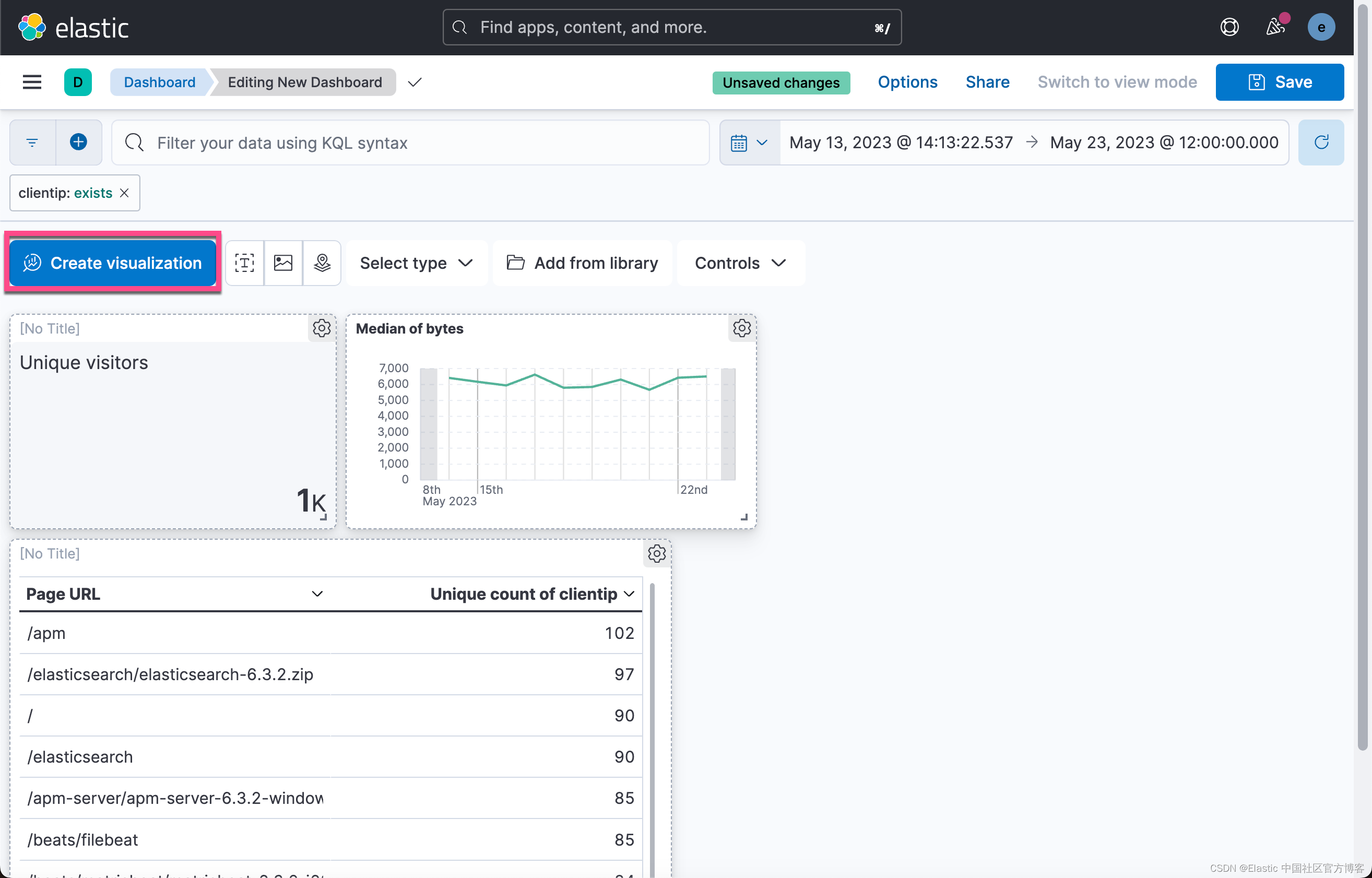Select the /apm table row
The height and width of the screenshot is (878, 1372).
point(331,633)
